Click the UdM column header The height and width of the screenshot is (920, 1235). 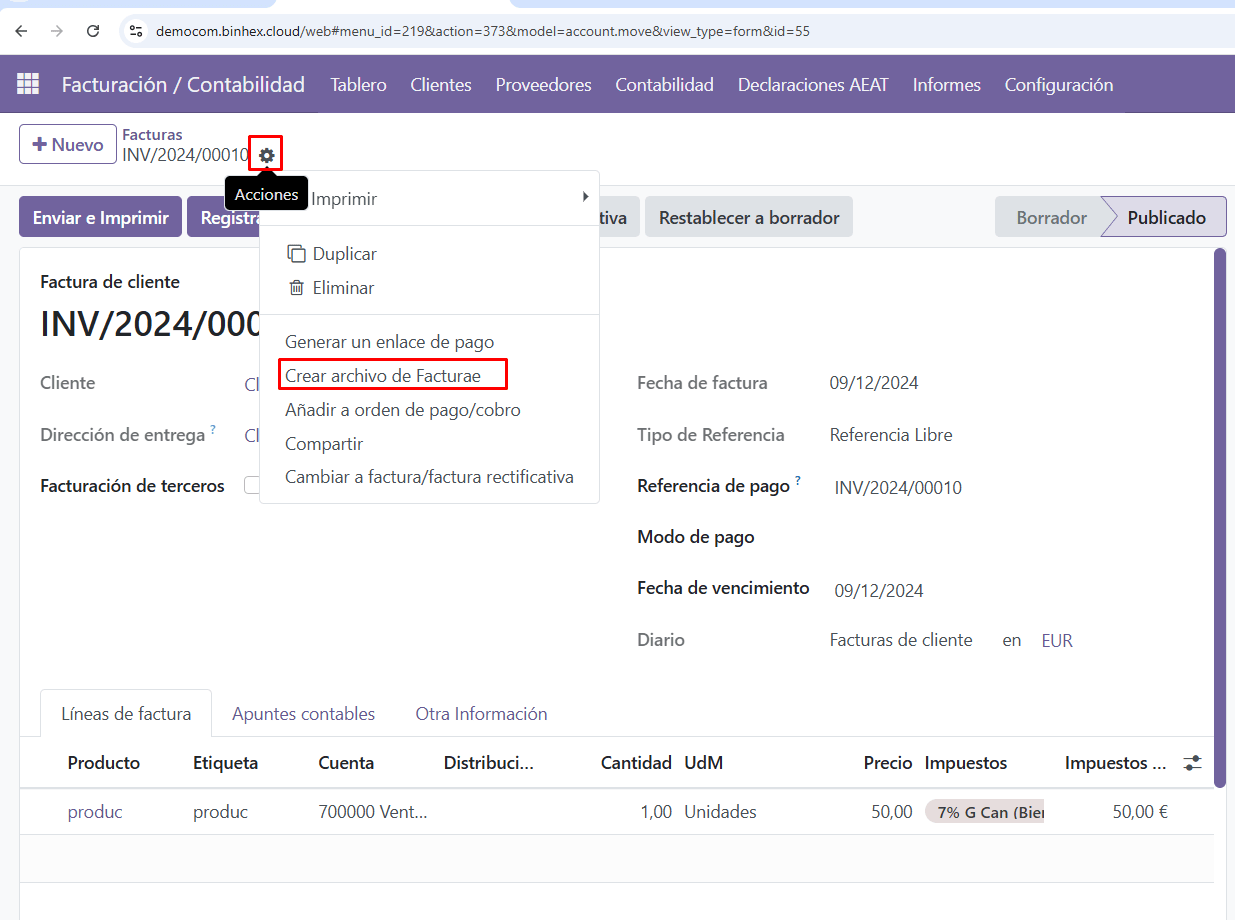coord(703,763)
